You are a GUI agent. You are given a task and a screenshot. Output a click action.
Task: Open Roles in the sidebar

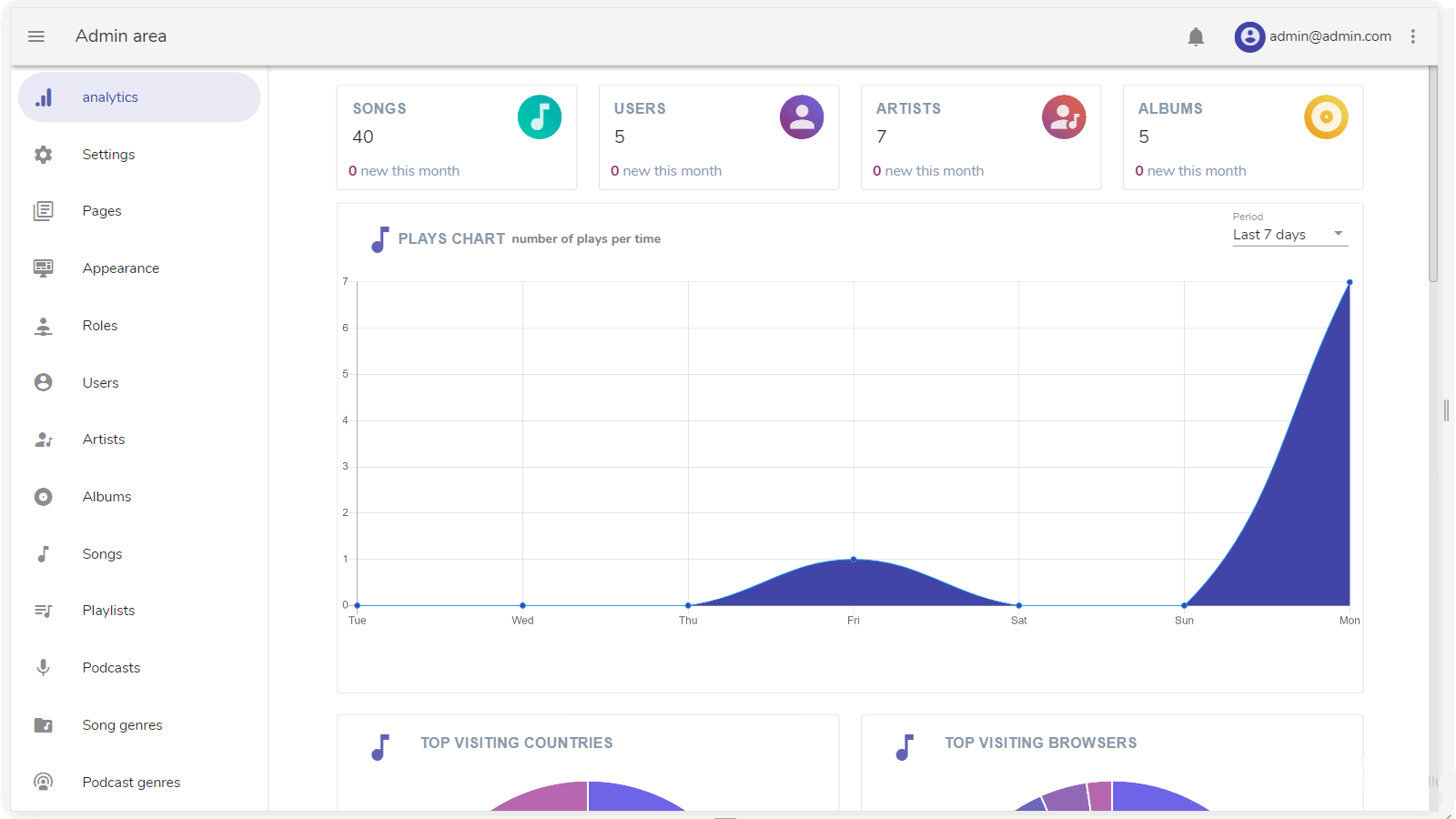click(139, 326)
